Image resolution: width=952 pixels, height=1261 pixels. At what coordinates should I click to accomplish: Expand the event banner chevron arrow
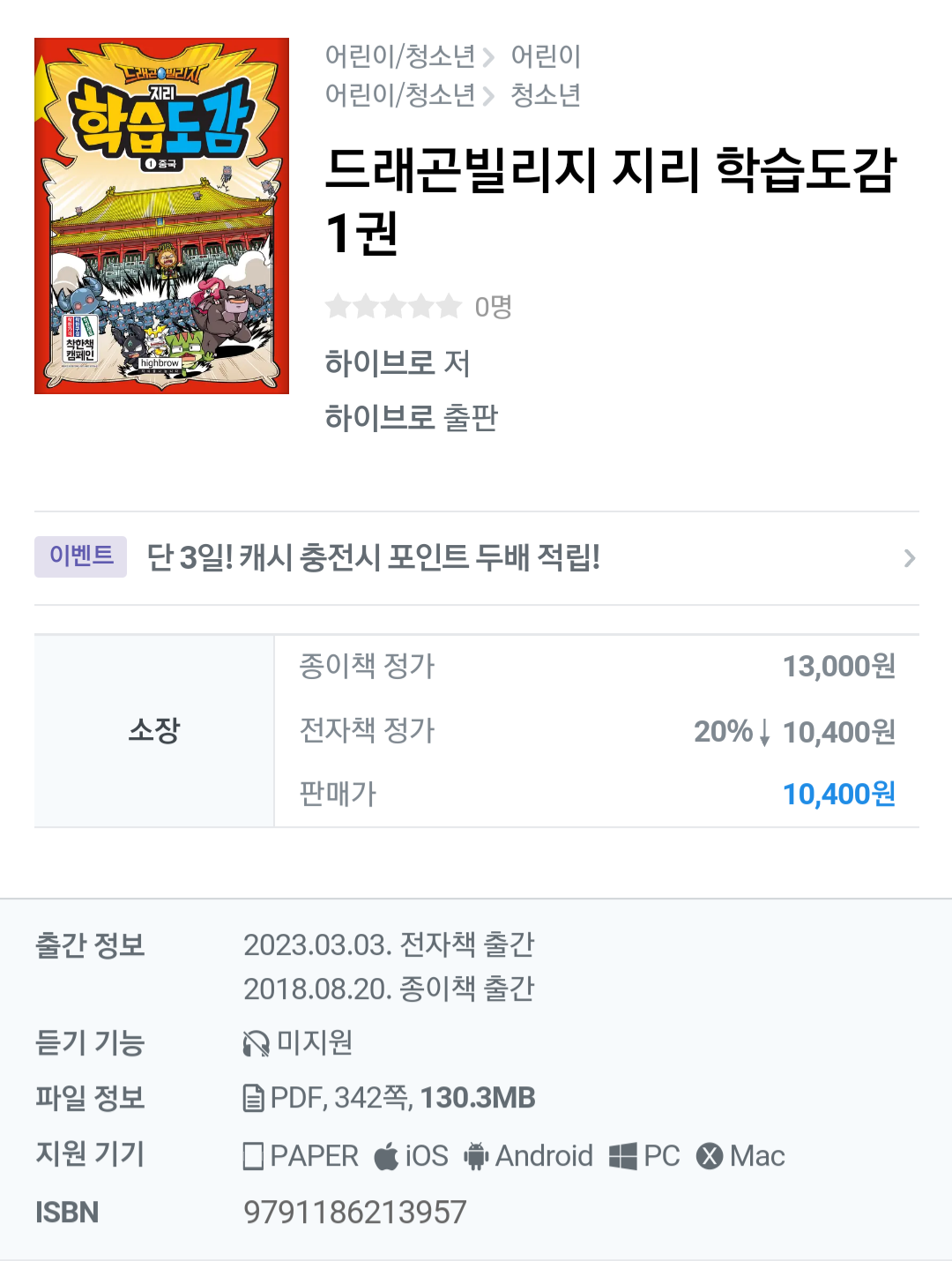click(910, 558)
